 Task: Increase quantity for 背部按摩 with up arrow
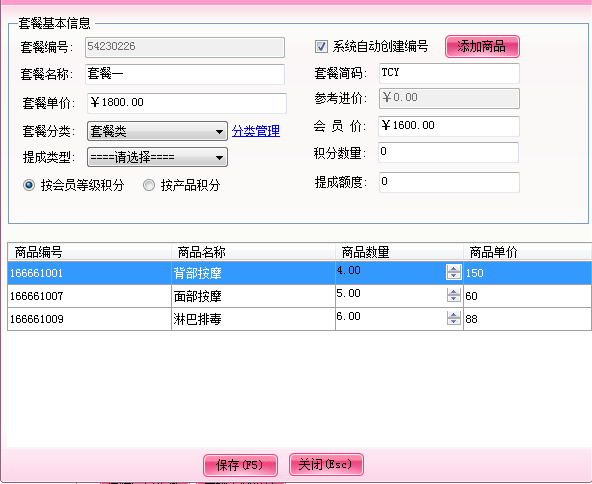(x=453, y=268)
